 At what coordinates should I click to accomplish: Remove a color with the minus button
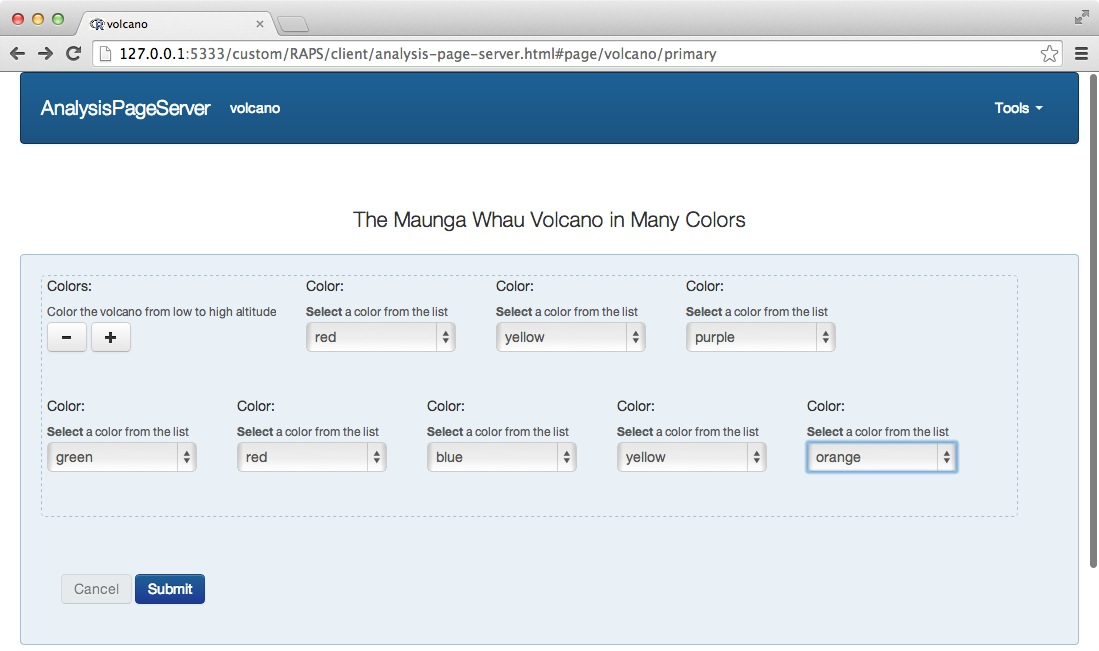(67, 338)
